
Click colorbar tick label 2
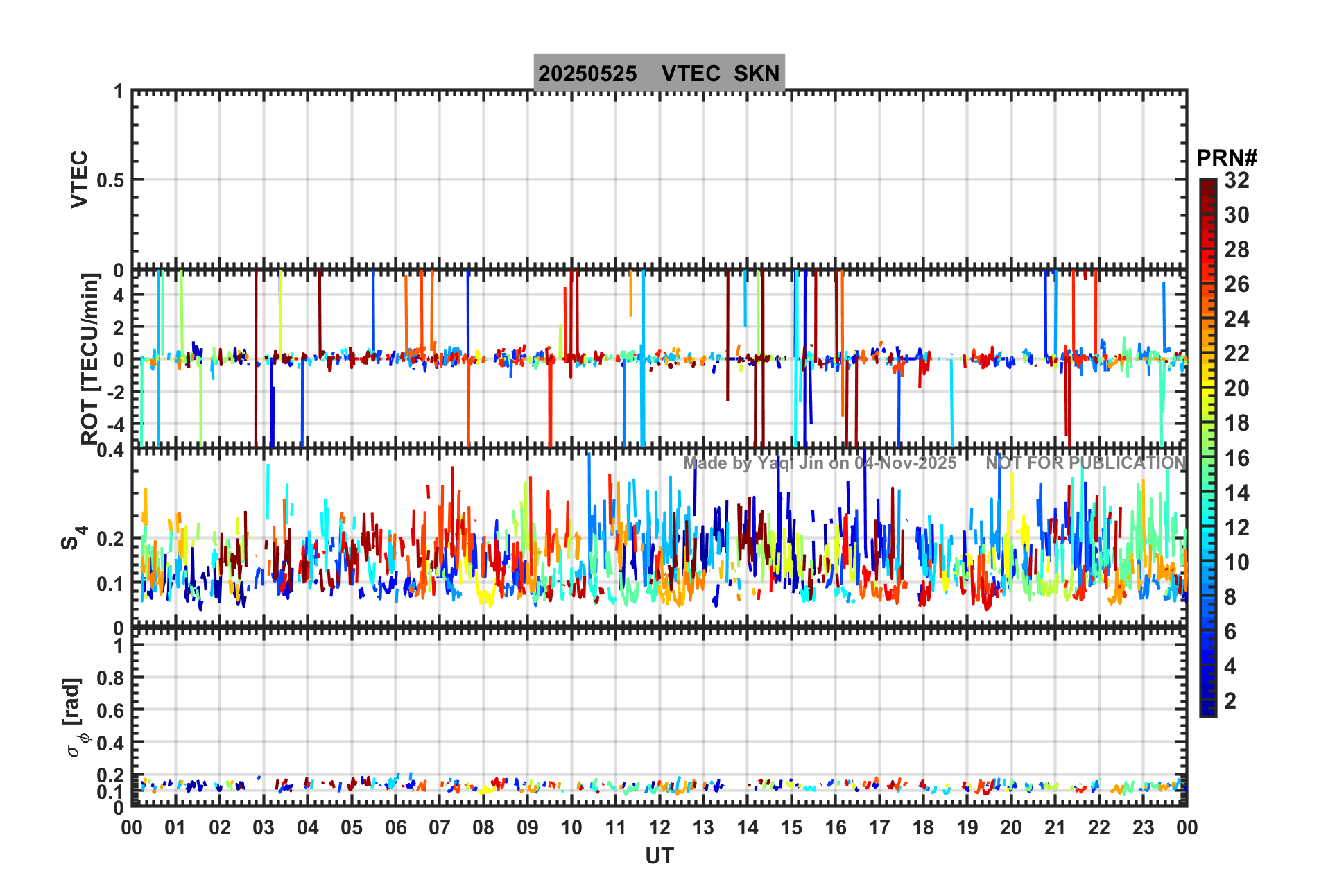(1230, 701)
